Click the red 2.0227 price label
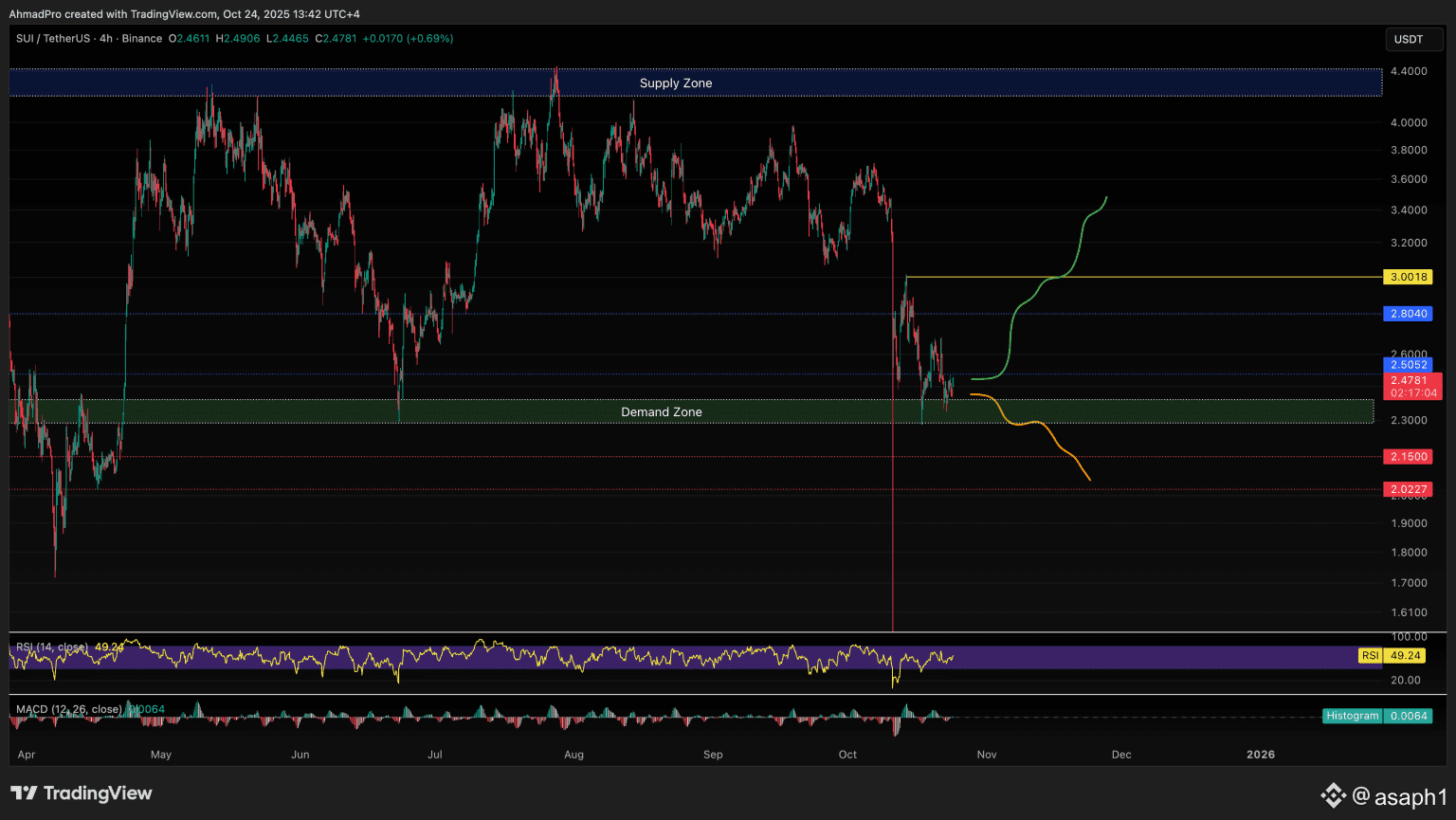This screenshot has height=820, width=1456. pyautogui.click(x=1408, y=490)
